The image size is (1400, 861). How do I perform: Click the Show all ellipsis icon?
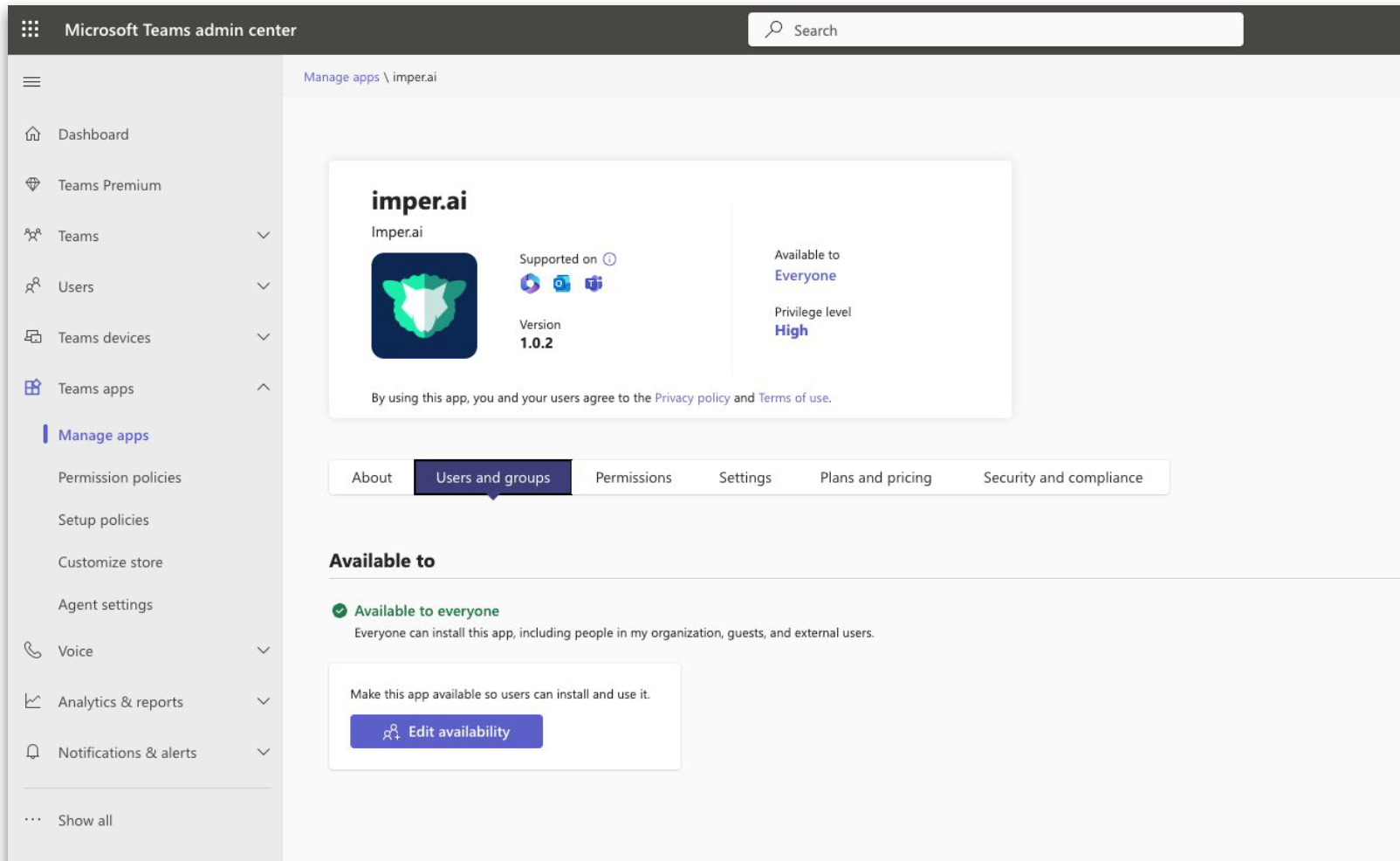pyautogui.click(x=33, y=819)
